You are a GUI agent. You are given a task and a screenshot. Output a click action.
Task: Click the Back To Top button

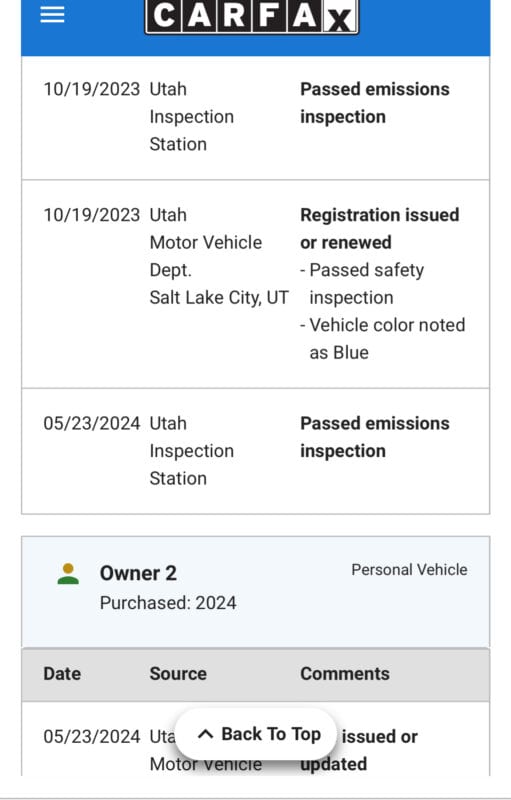(256, 734)
